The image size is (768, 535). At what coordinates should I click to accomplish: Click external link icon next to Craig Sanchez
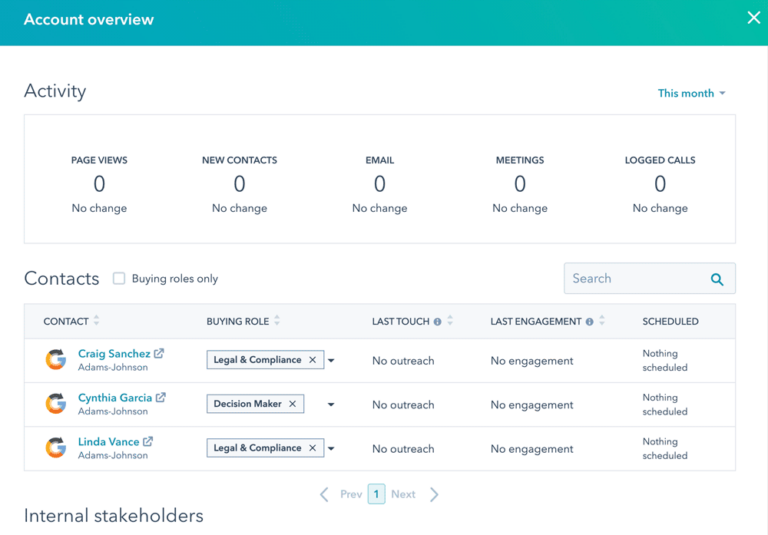point(159,353)
